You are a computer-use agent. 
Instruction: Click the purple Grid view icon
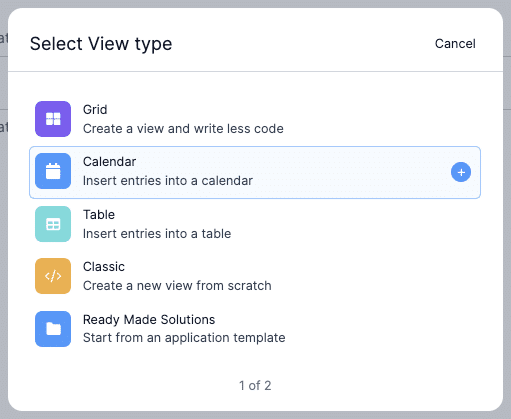click(53, 119)
